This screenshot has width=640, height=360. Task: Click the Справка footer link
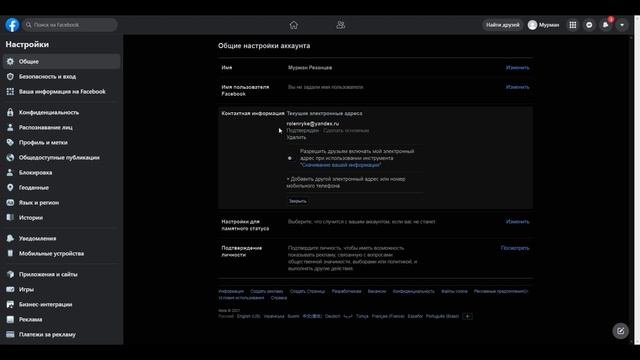coord(279,298)
